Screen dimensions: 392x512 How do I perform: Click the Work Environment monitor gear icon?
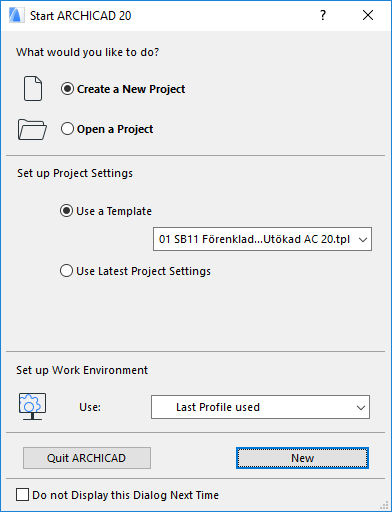click(x=32, y=407)
